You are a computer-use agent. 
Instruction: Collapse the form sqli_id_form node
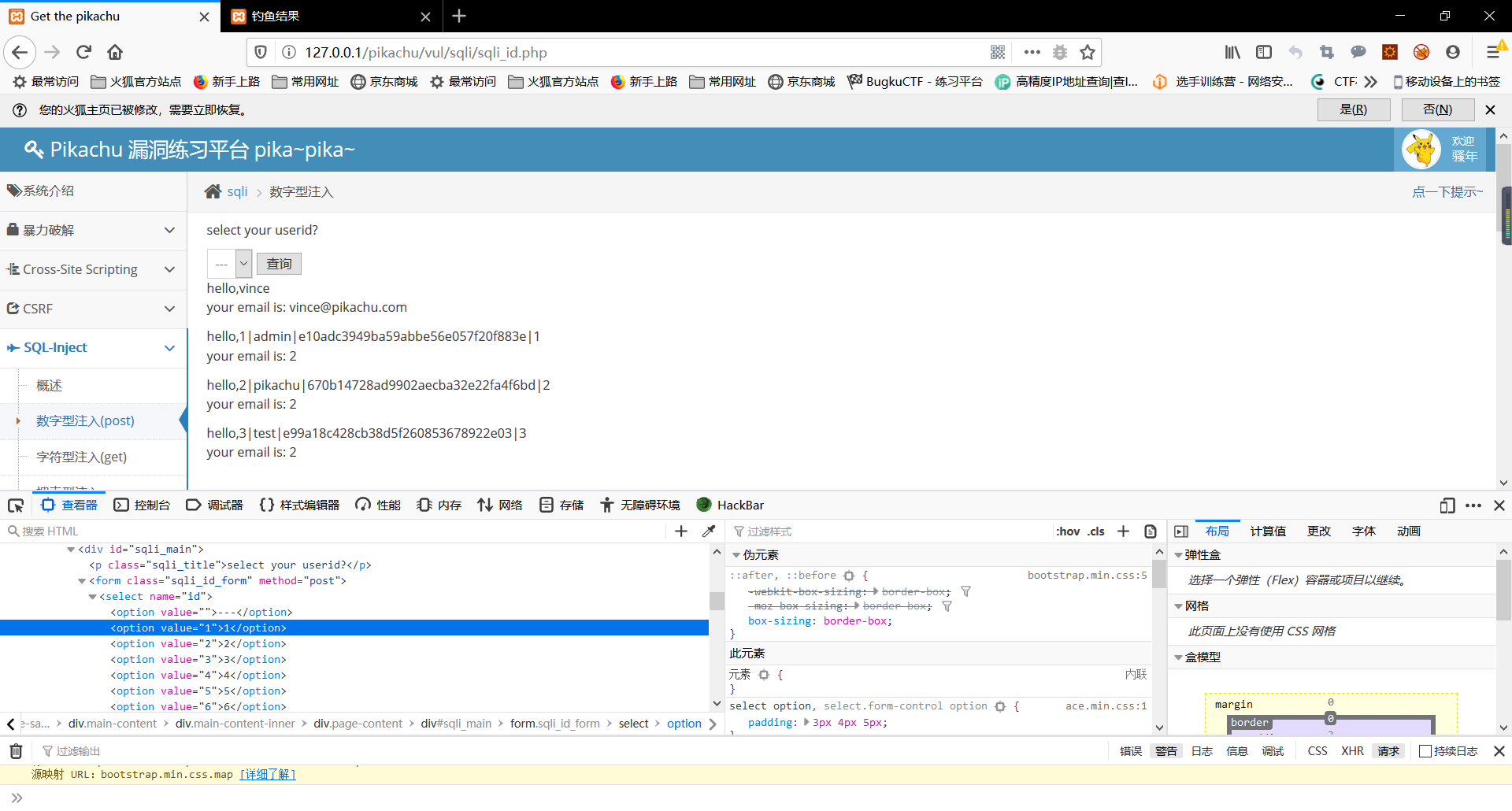[82, 581]
